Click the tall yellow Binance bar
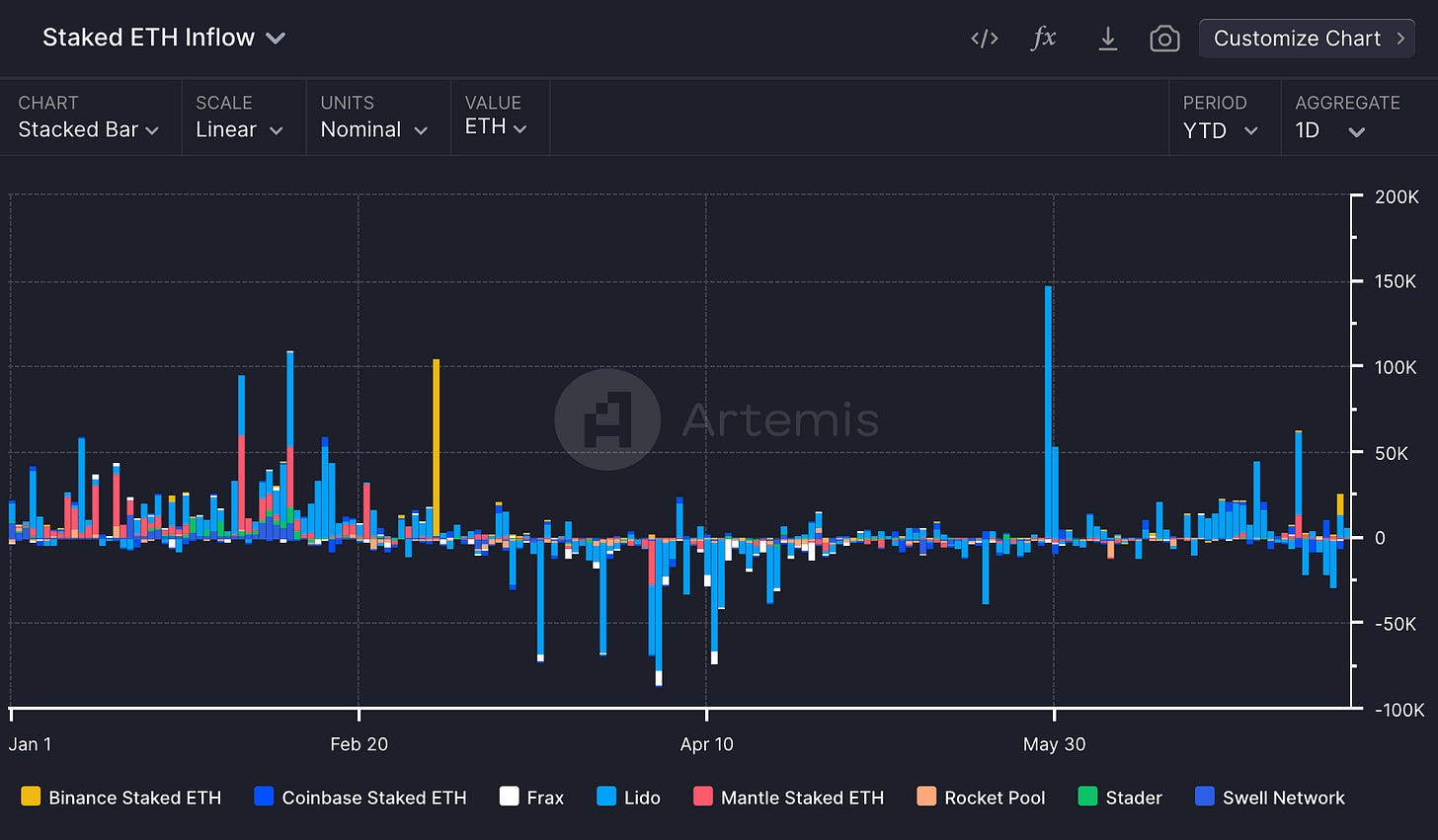Image resolution: width=1438 pixels, height=840 pixels. 436,448
